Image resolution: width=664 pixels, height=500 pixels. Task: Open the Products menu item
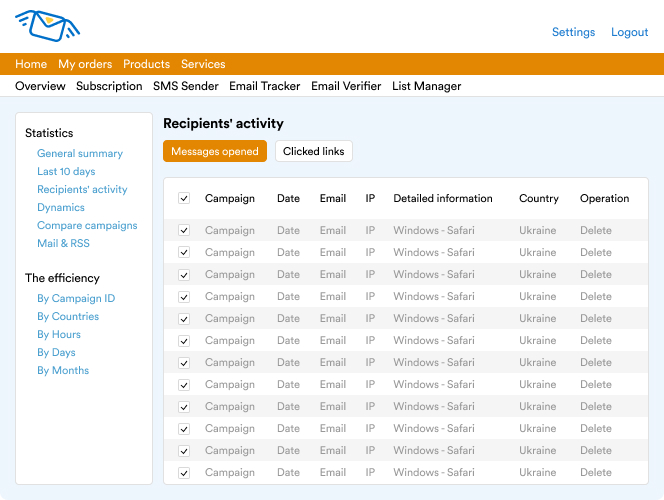[x=147, y=64]
